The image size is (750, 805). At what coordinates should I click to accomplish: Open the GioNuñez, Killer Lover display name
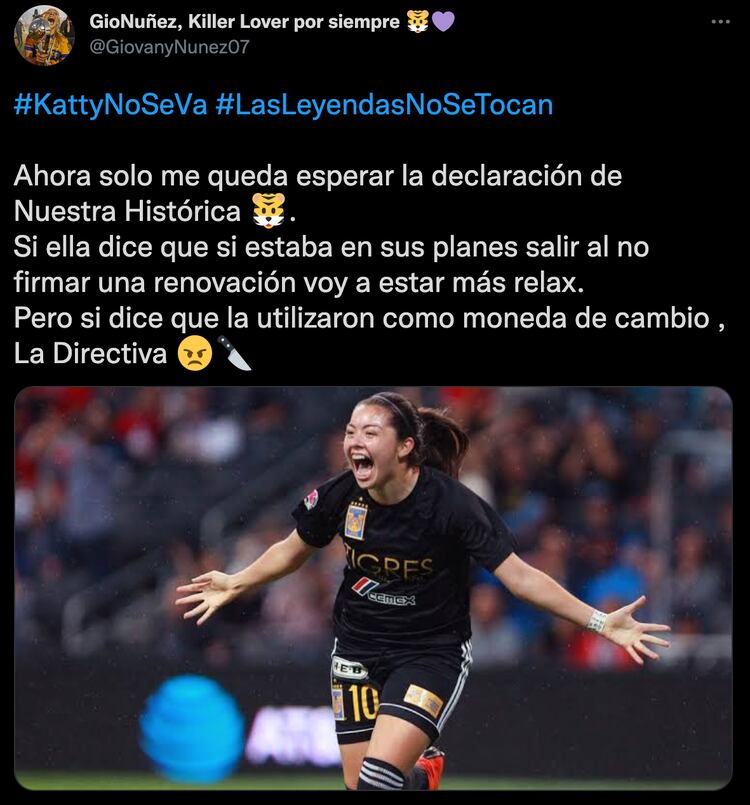[x=244, y=22]
